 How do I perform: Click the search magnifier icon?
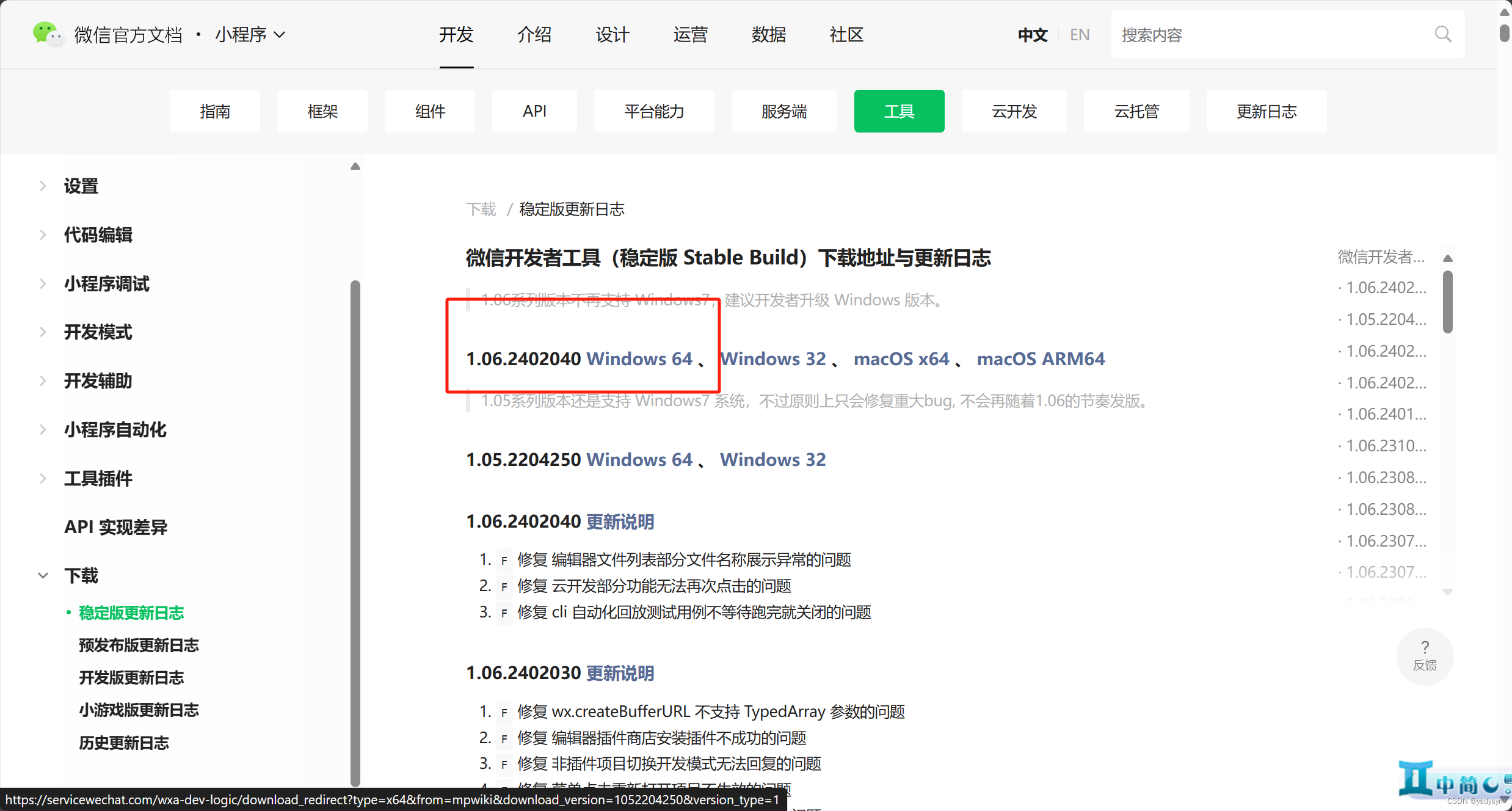point(1443,34)
